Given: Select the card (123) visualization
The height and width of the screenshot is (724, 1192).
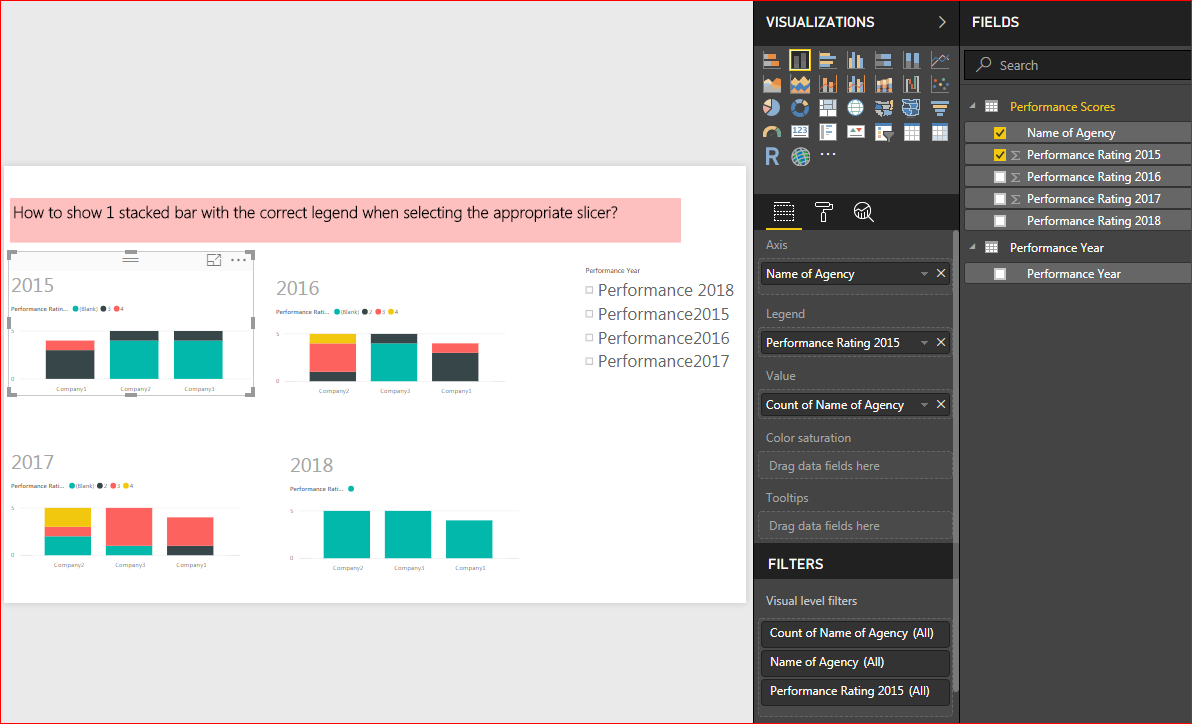Looking at the screenshot, I should (800, 132).
